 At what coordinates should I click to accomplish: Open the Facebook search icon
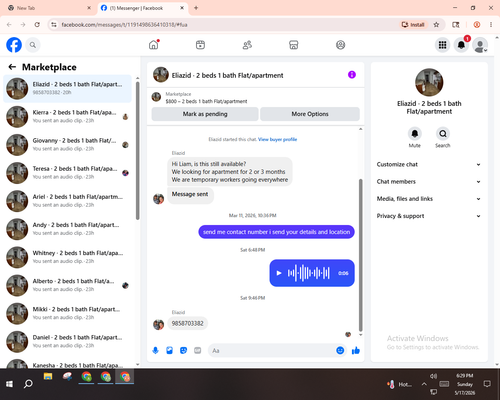[33, 45]
